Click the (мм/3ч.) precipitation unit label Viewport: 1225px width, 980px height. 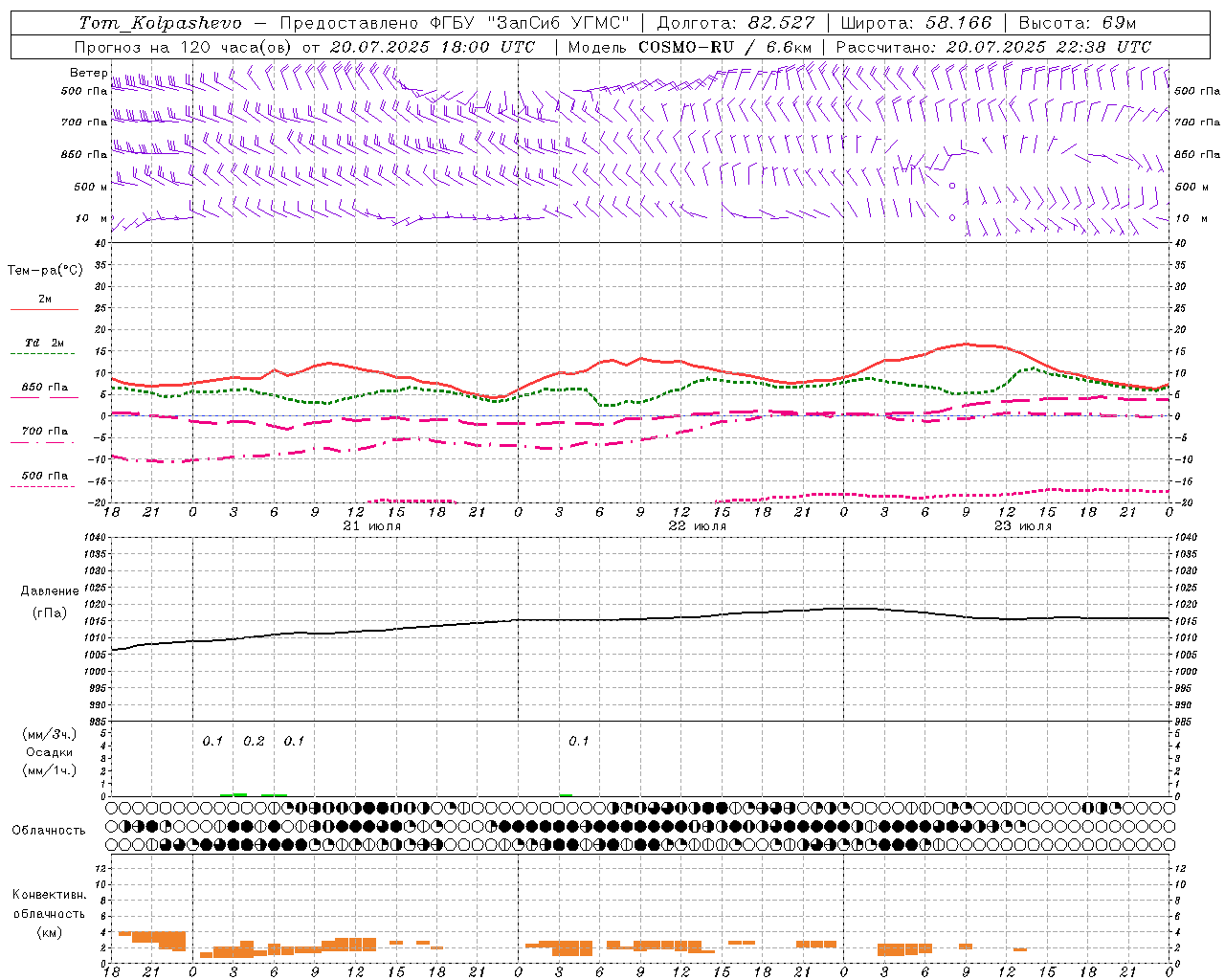click(x=50, y=734)
